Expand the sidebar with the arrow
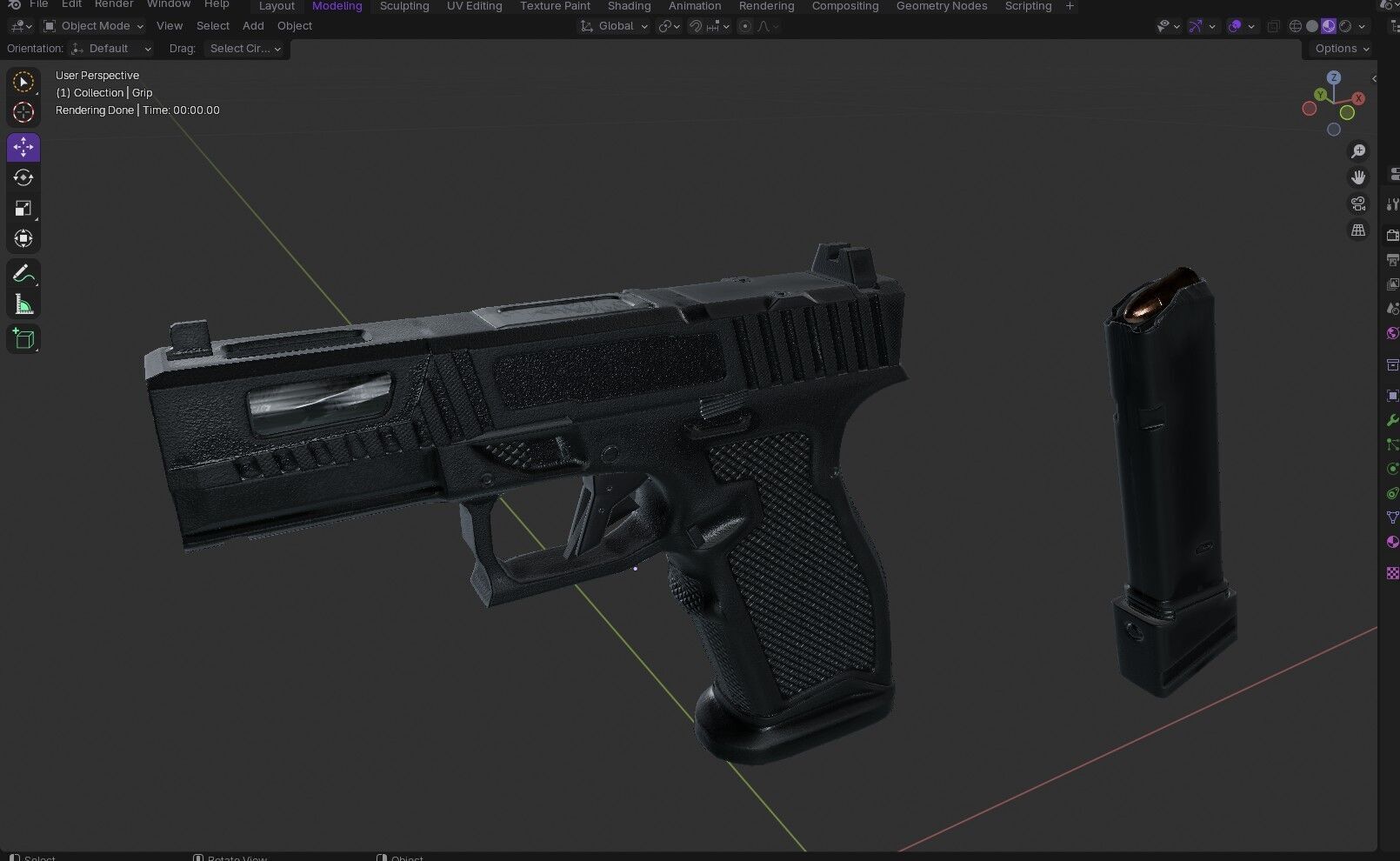The height and width of the screenshot is (861, 1400). click(x=1374, y=78)
